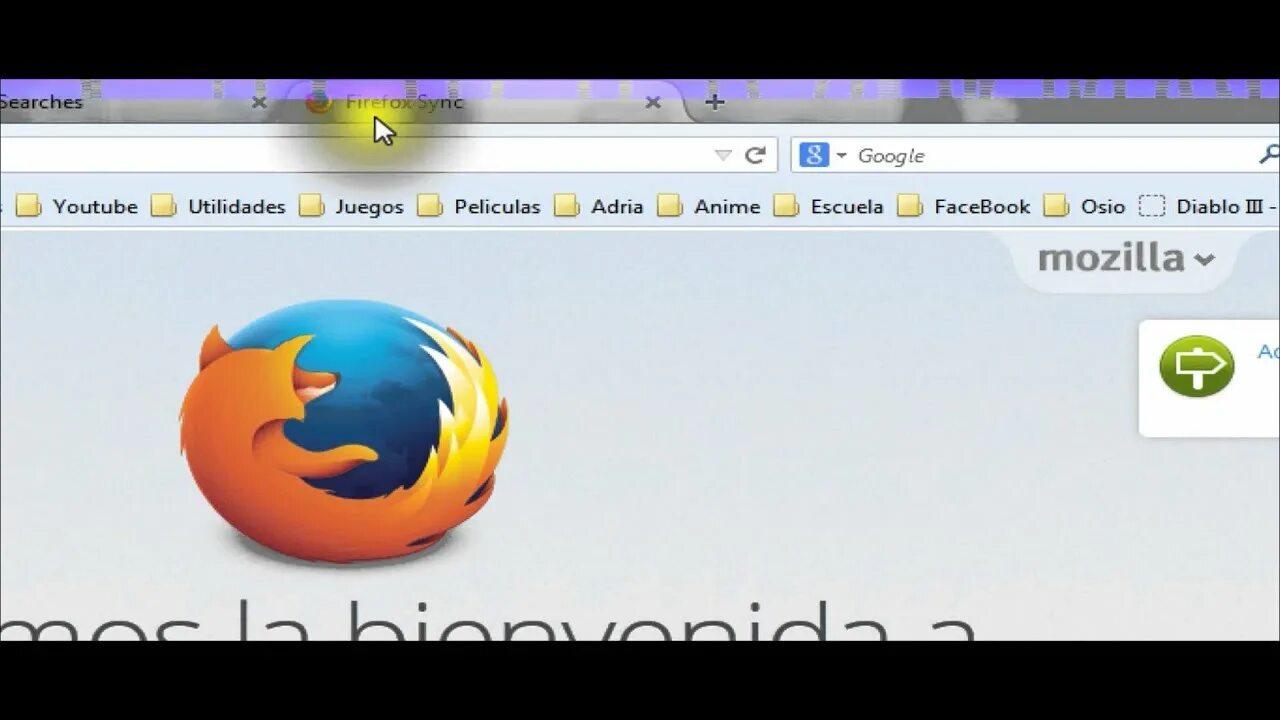Open the Google search engine selector
Screen dimensions: 1280x720
(x=823, y=155)
